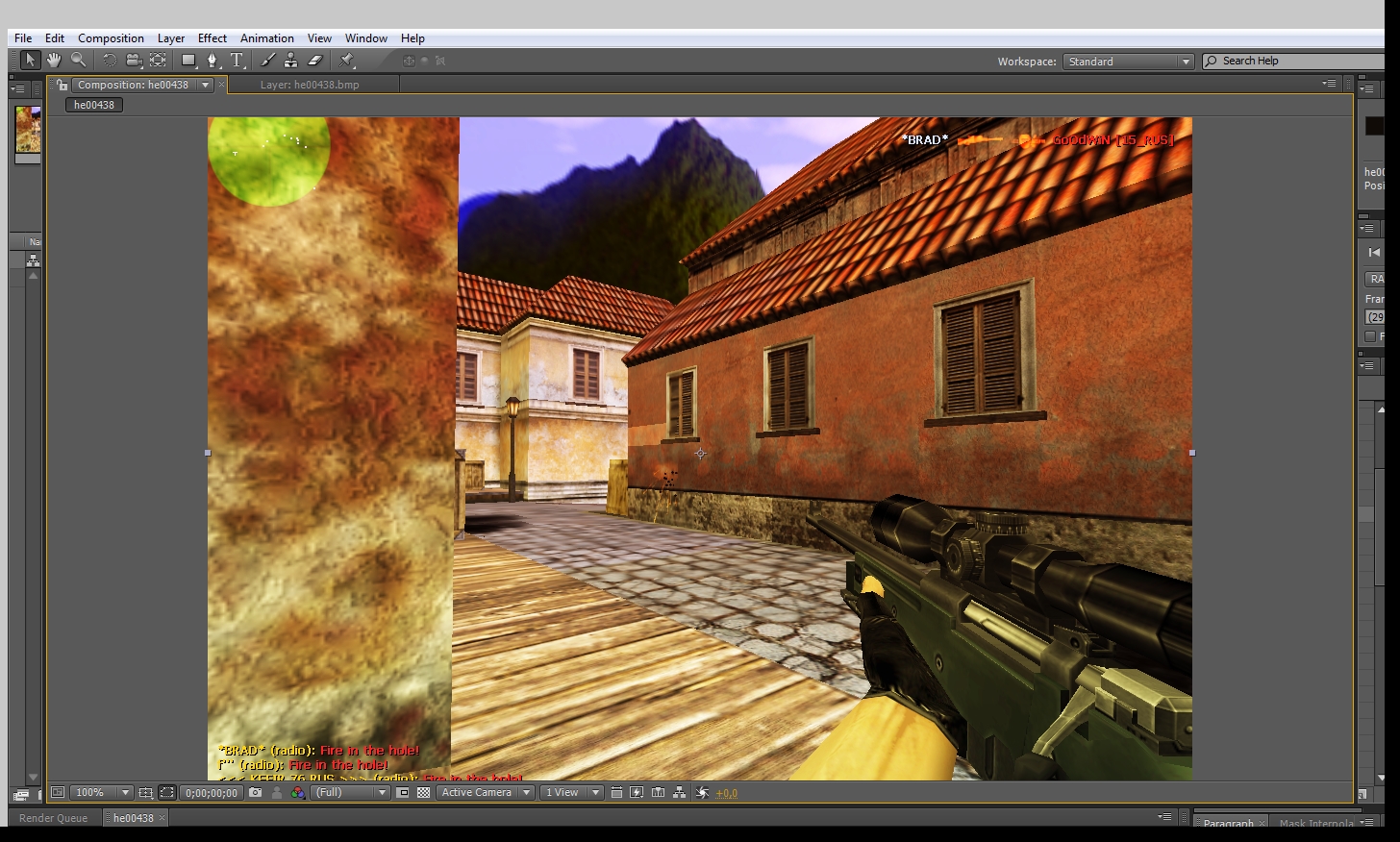Open the Window menu
1400x842 pixels.
coord(366,38)
